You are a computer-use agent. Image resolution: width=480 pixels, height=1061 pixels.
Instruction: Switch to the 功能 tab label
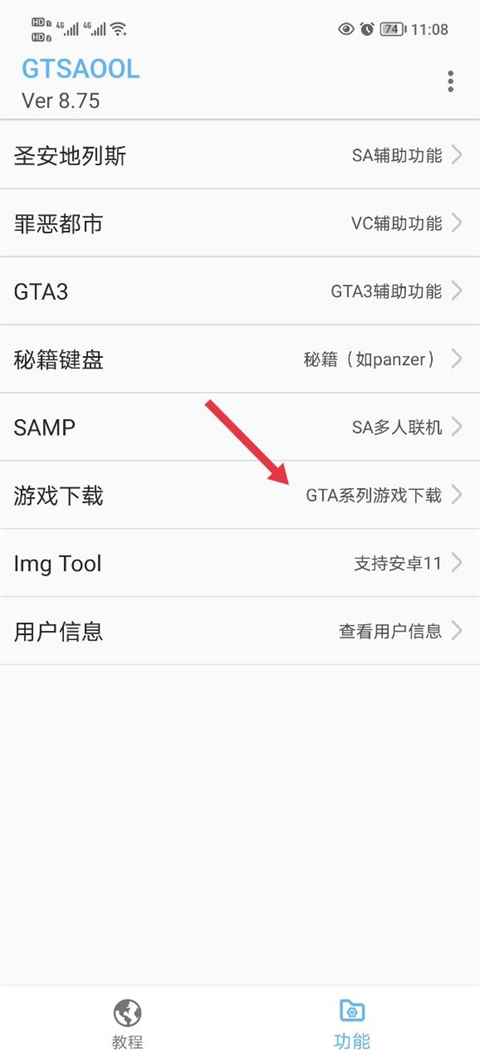[352, 1042]
